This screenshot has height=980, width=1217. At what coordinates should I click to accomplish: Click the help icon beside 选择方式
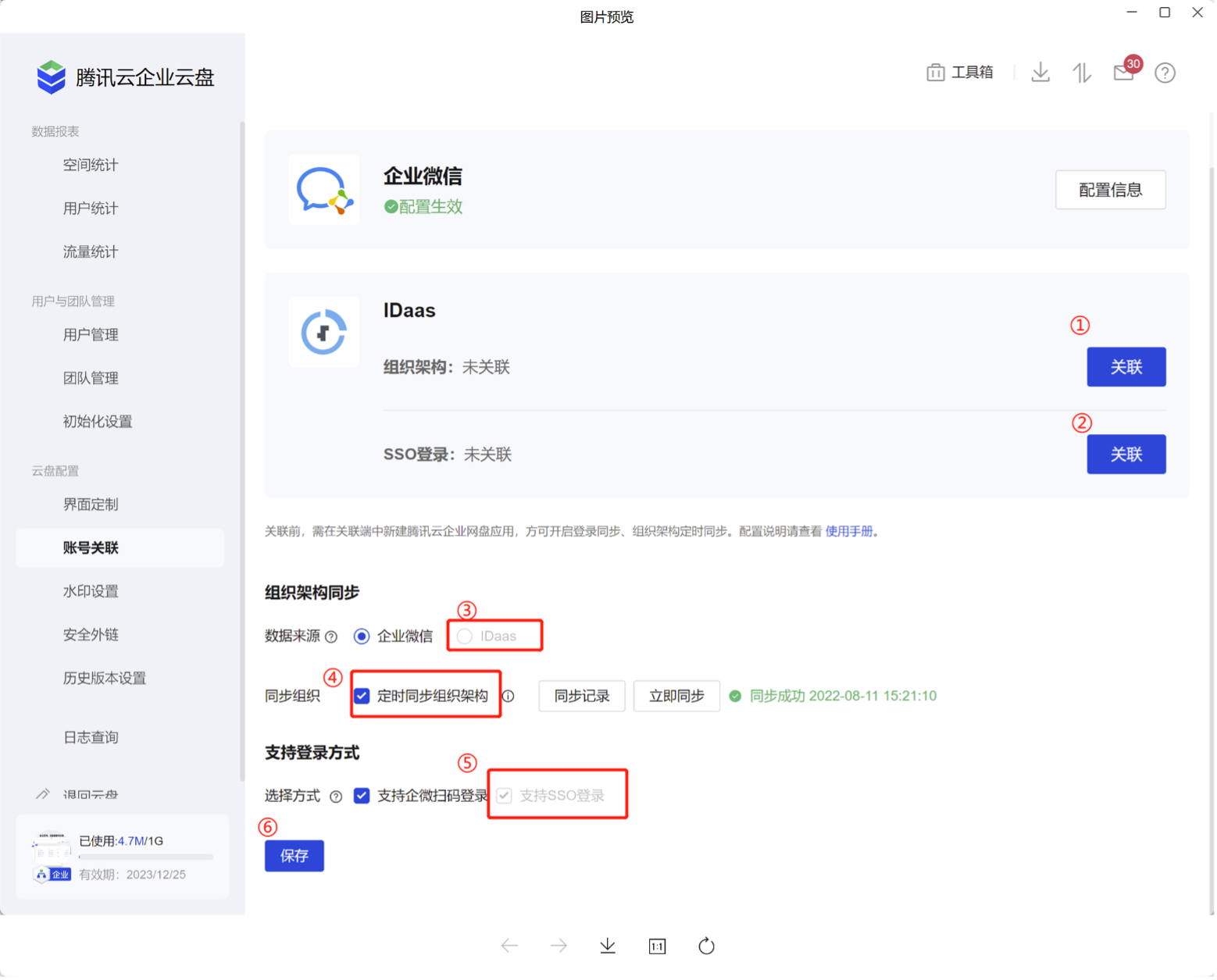[336, 797]
